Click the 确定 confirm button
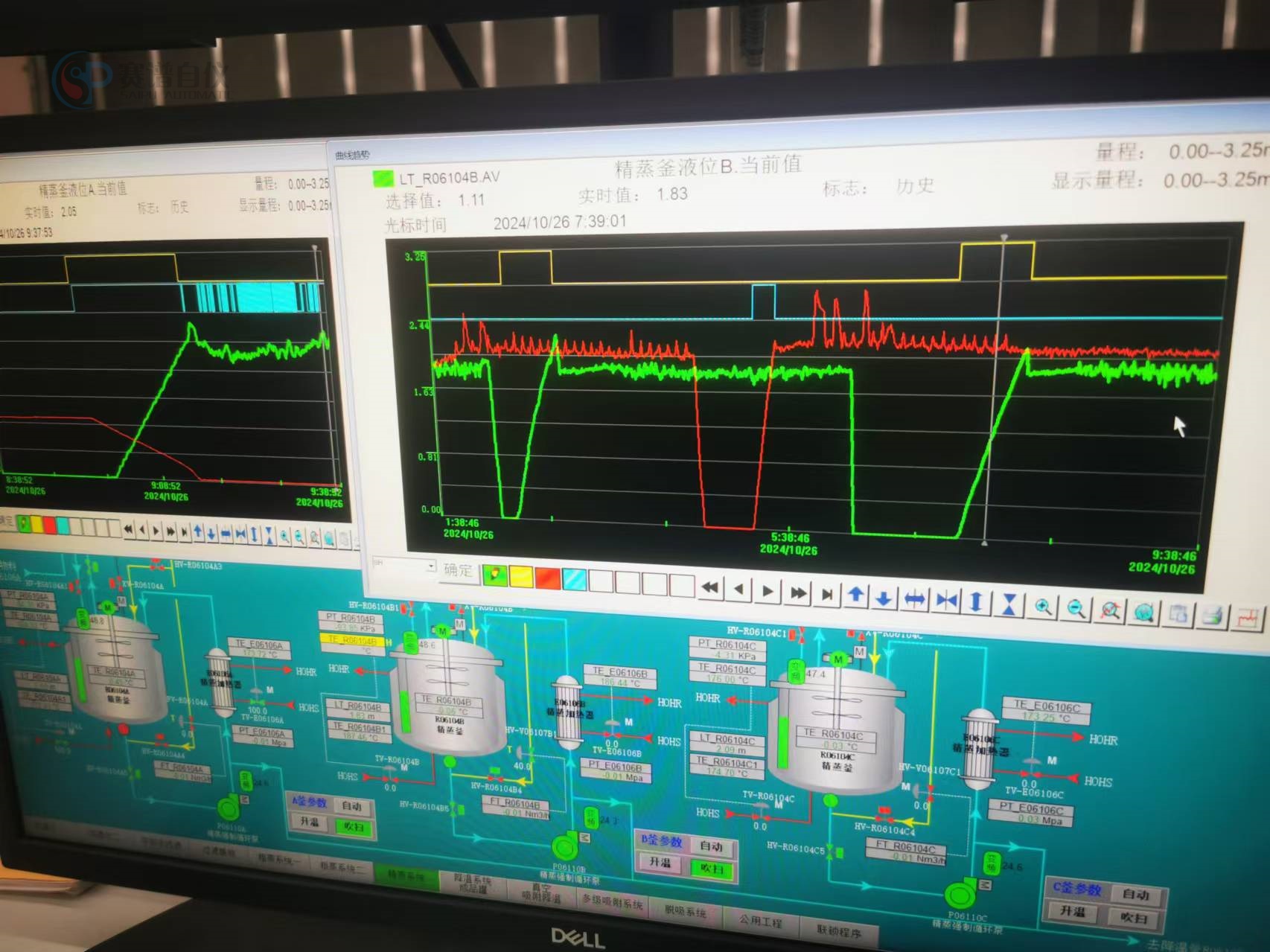Image resolution: width=1270 pixels, height=952 pixels. coord(458,570)
